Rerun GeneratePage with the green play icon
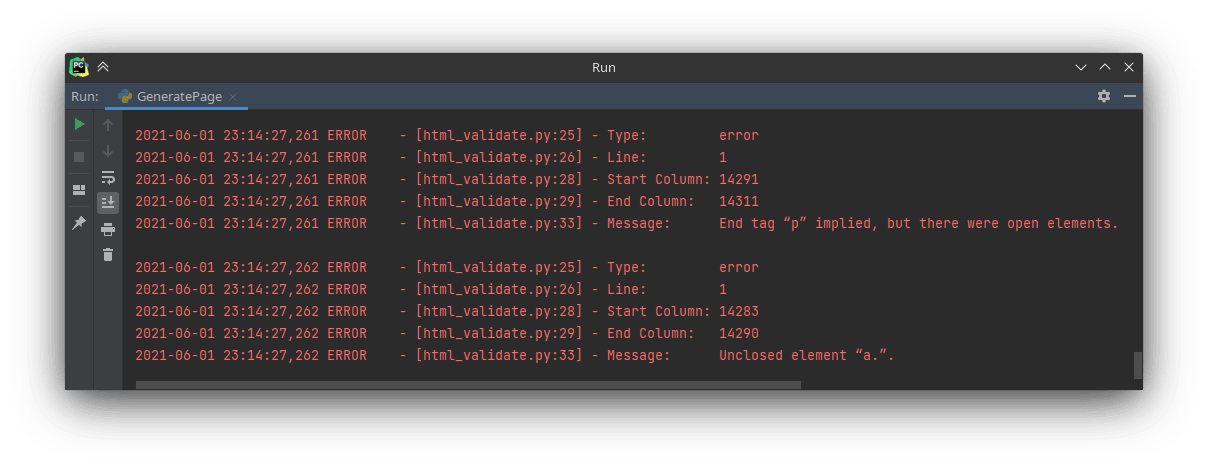This screenshot has width=1208, height=467. [79, 124]
